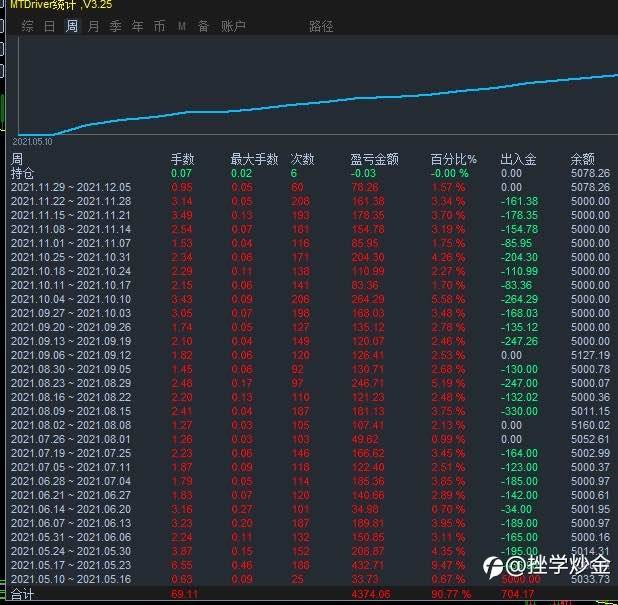Select the M tab

click(181, 26)
